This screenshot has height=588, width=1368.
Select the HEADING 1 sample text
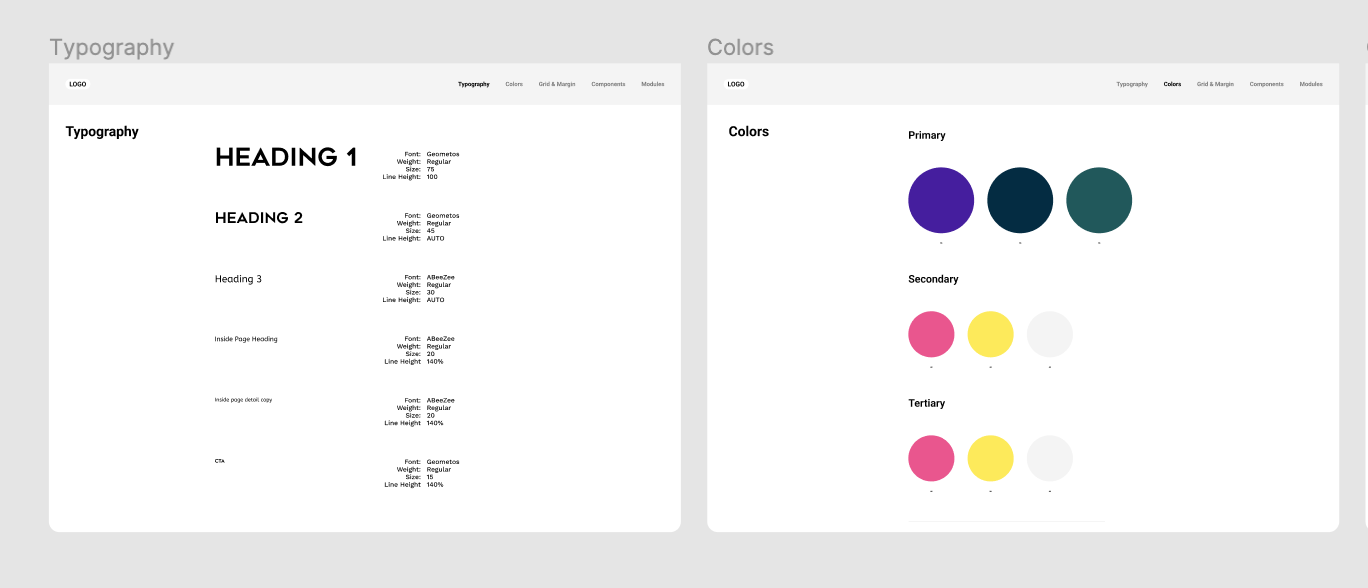[286, 157]
